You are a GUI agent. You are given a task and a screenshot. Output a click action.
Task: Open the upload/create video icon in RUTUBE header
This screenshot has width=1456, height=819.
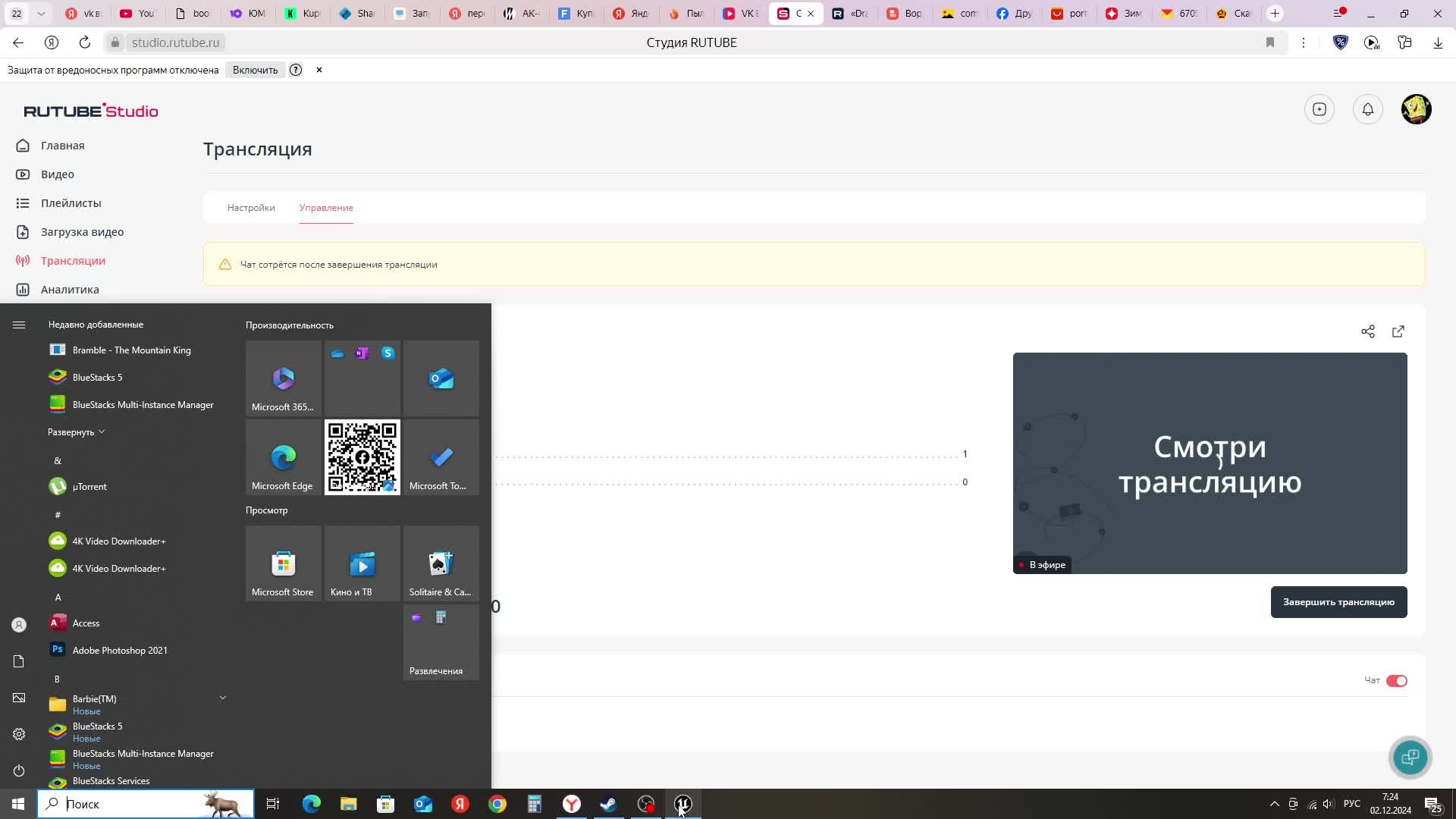[x=1319, y=109]
